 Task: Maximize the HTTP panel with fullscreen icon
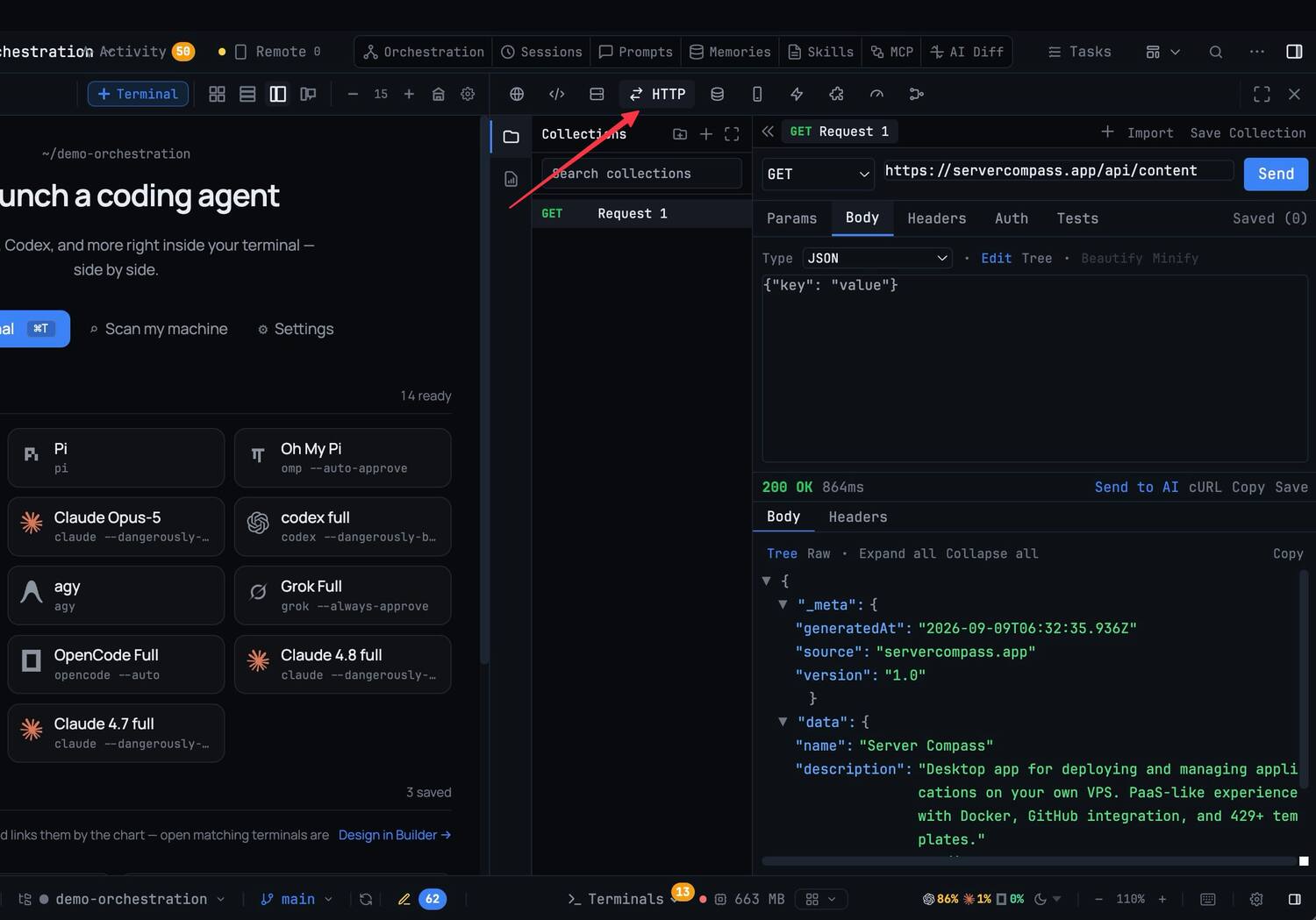click(x=1262, y=94)
